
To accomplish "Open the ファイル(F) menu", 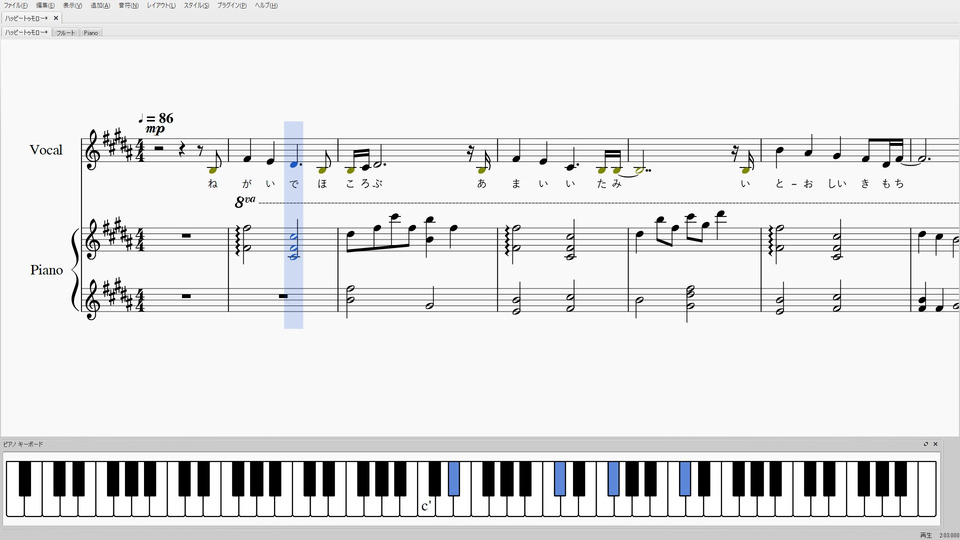I will coord(15,6).
